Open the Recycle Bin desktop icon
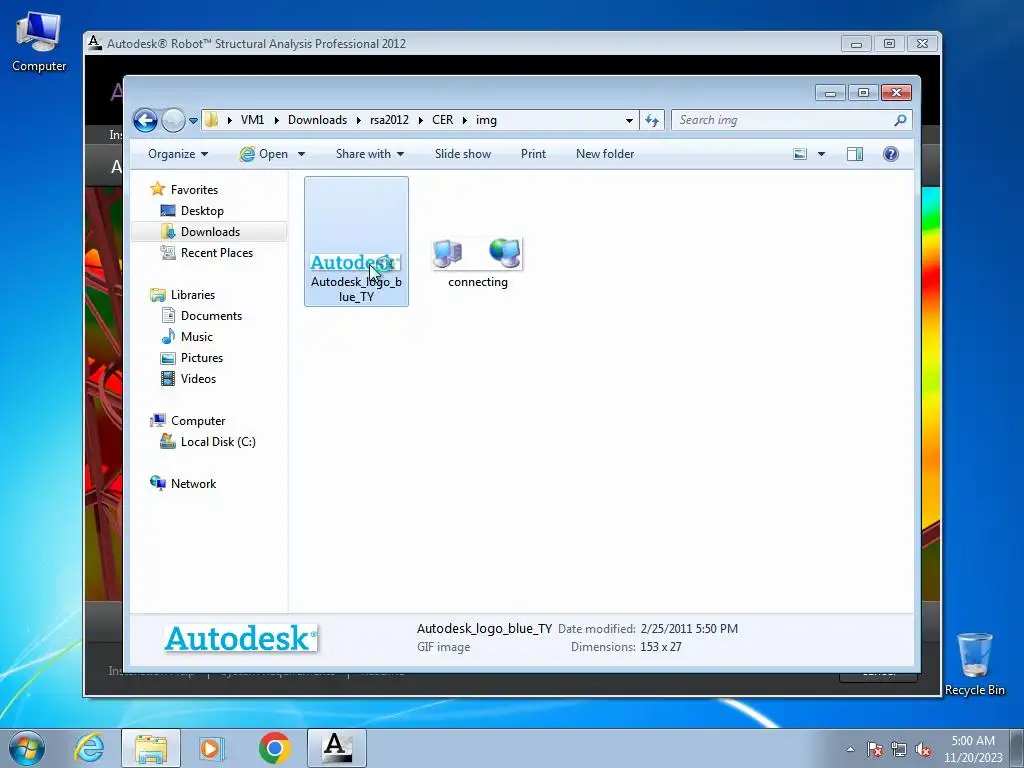 (974, 664)
